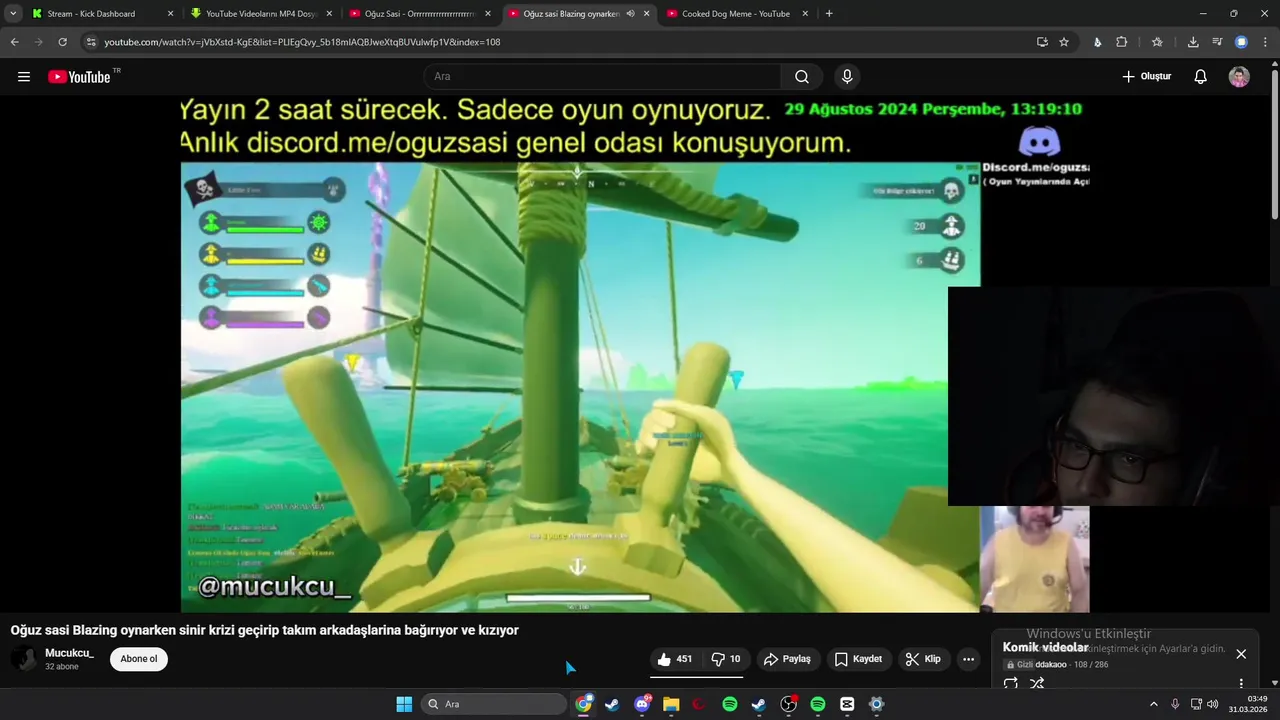Click the taskbar Ara search box
1280x720 pixels.
[494, 704]
